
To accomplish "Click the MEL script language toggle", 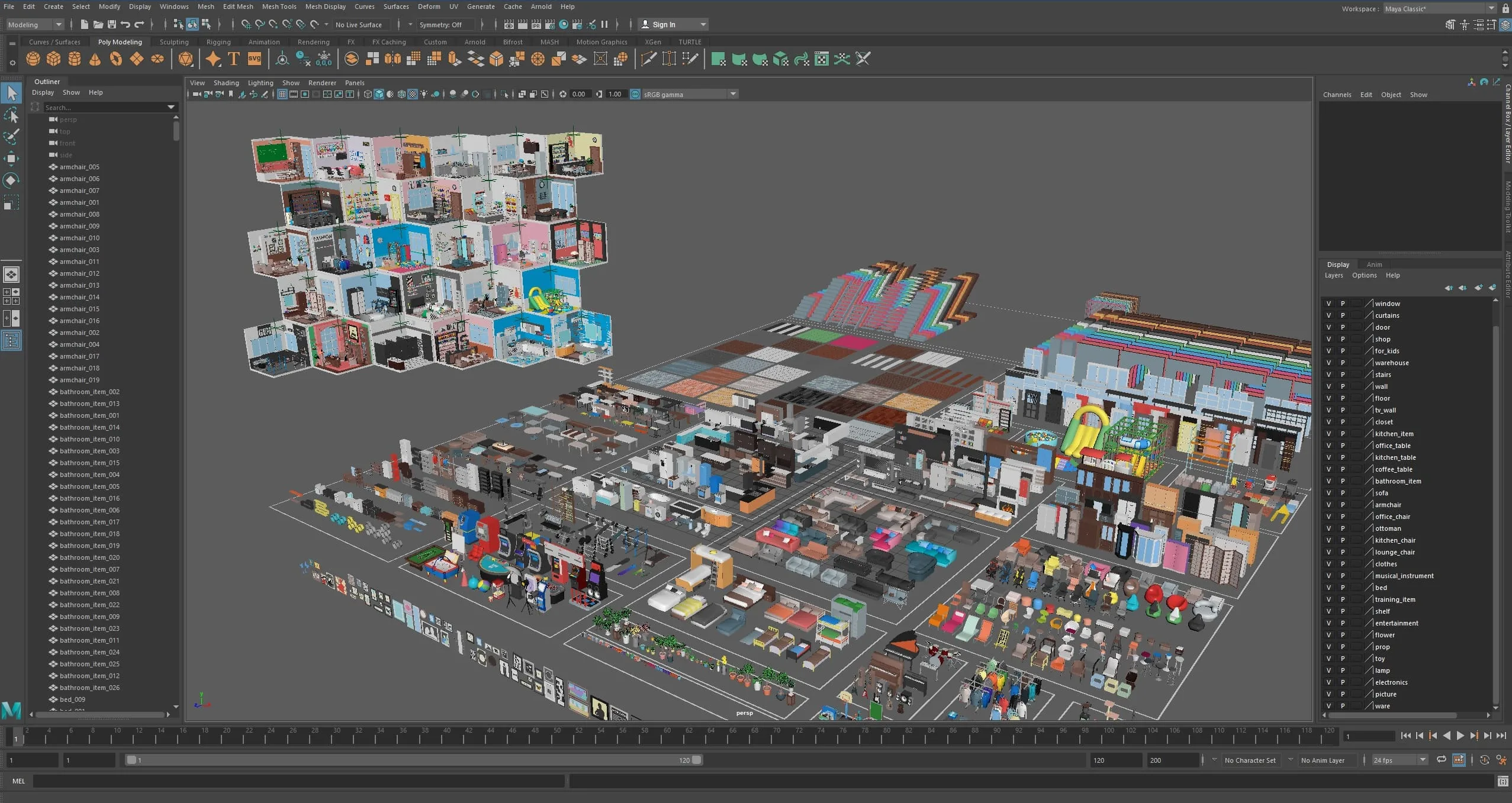I will pyautogui.click(x=18, y=781).
